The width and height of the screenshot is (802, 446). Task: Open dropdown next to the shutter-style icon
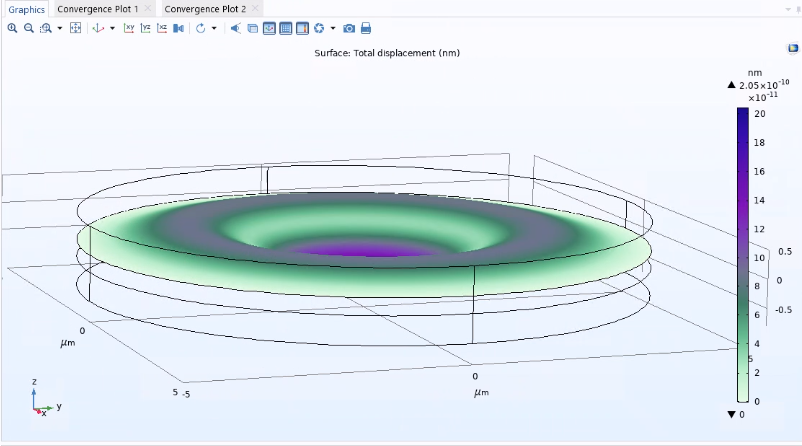[332, 29]
